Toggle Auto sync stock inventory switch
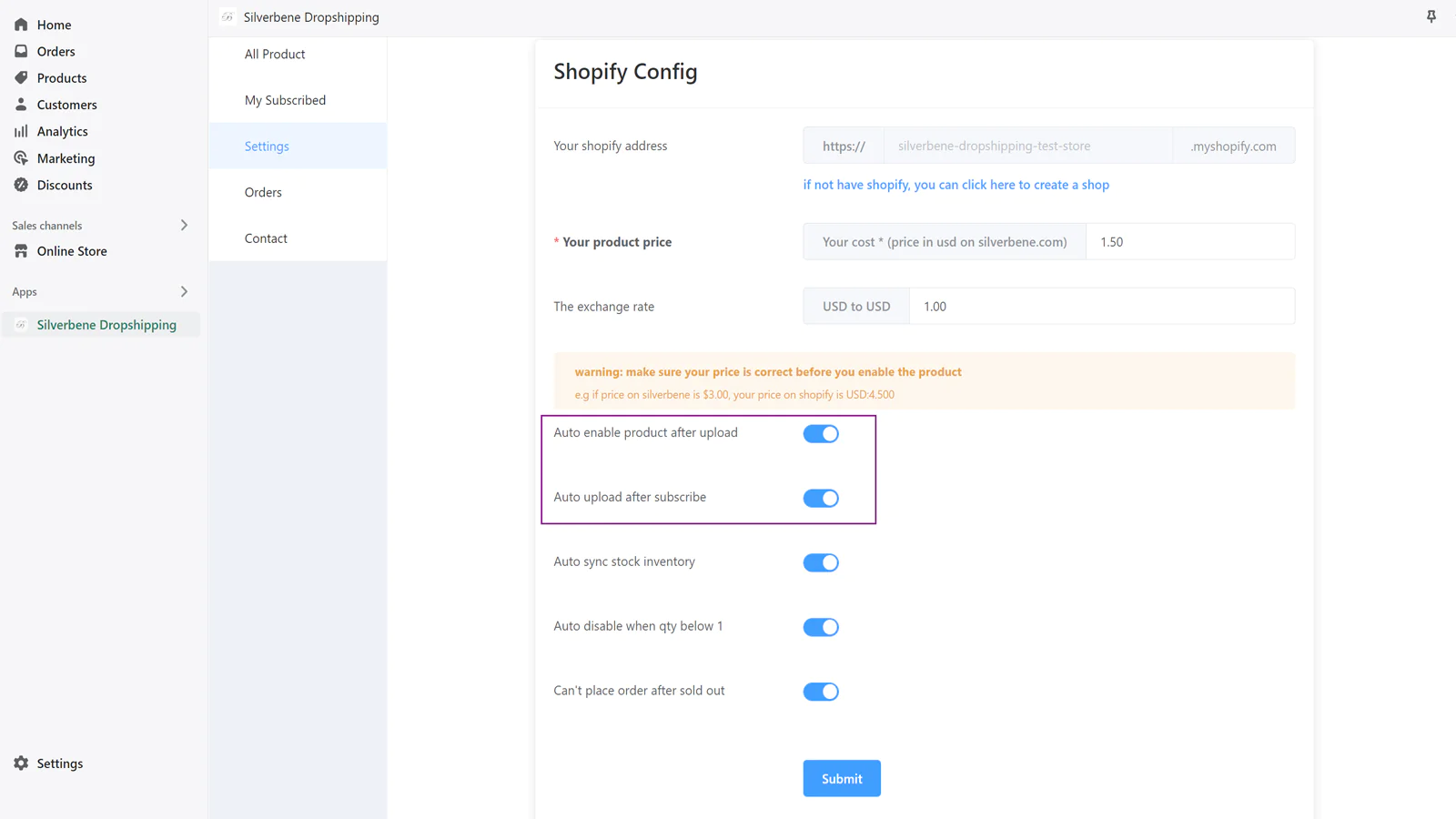Screen dimensions: 1456x819 tap(820, 563)
